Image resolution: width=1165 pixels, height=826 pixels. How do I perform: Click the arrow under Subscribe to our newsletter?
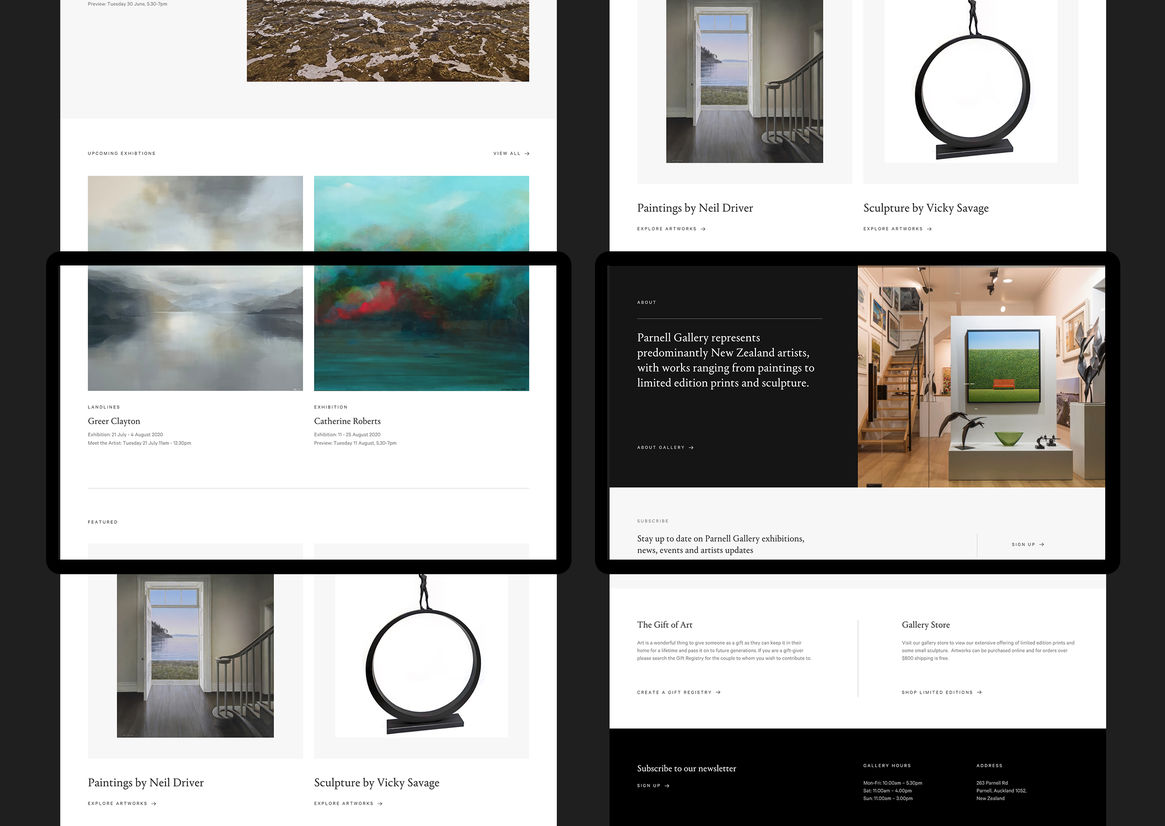point(667,786)
